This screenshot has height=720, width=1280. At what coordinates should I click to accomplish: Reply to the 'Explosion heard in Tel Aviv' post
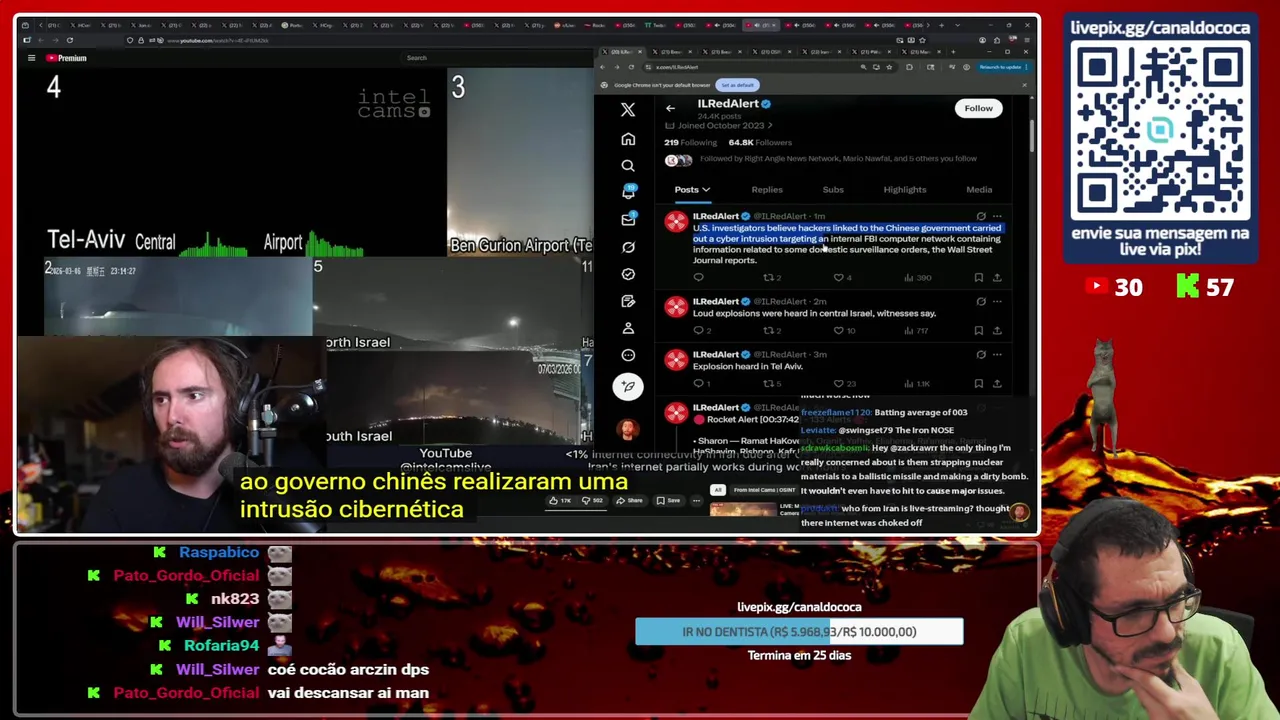tap(698, 384)
